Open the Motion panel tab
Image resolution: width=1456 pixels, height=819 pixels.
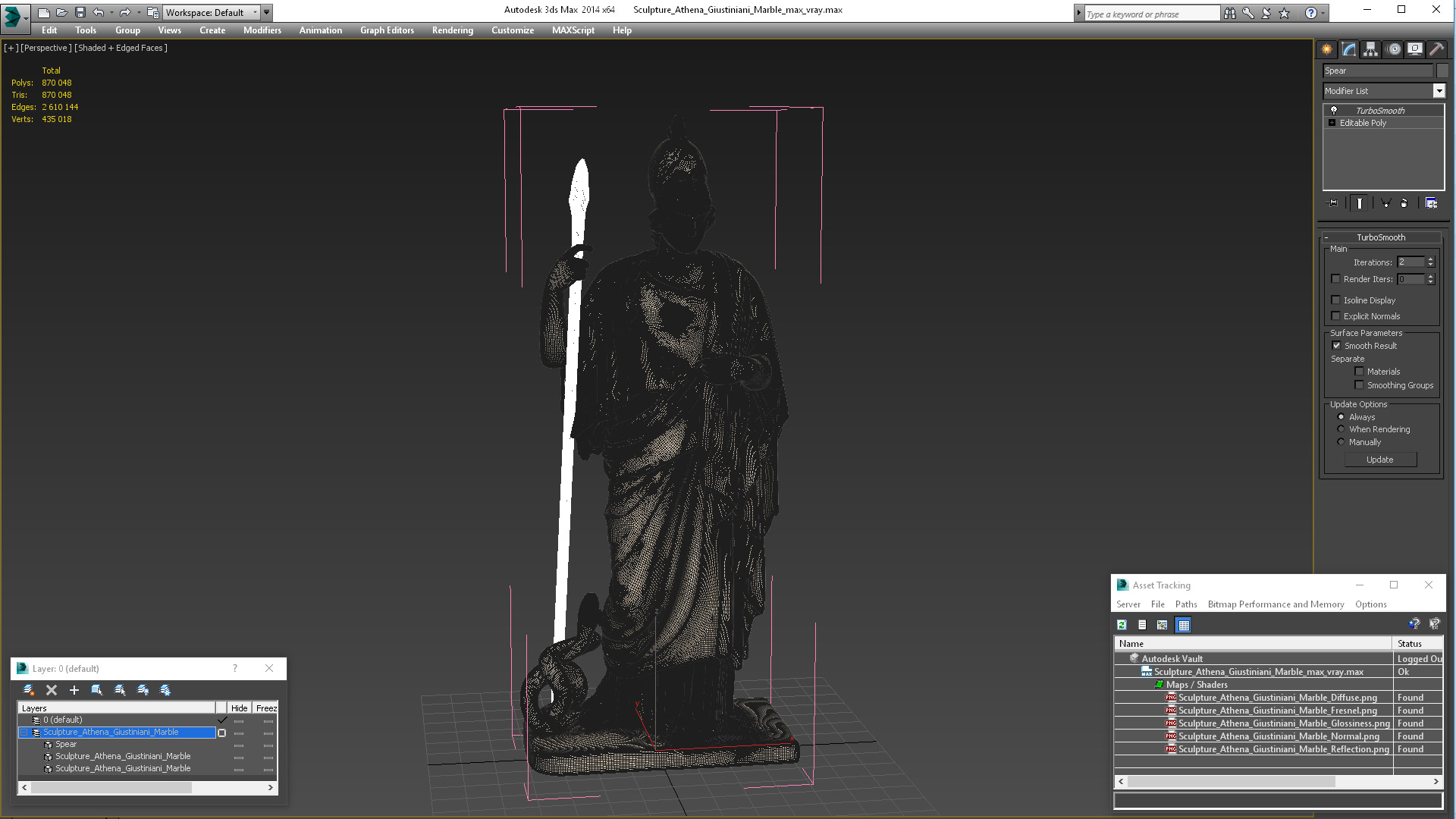(1393, 49)
